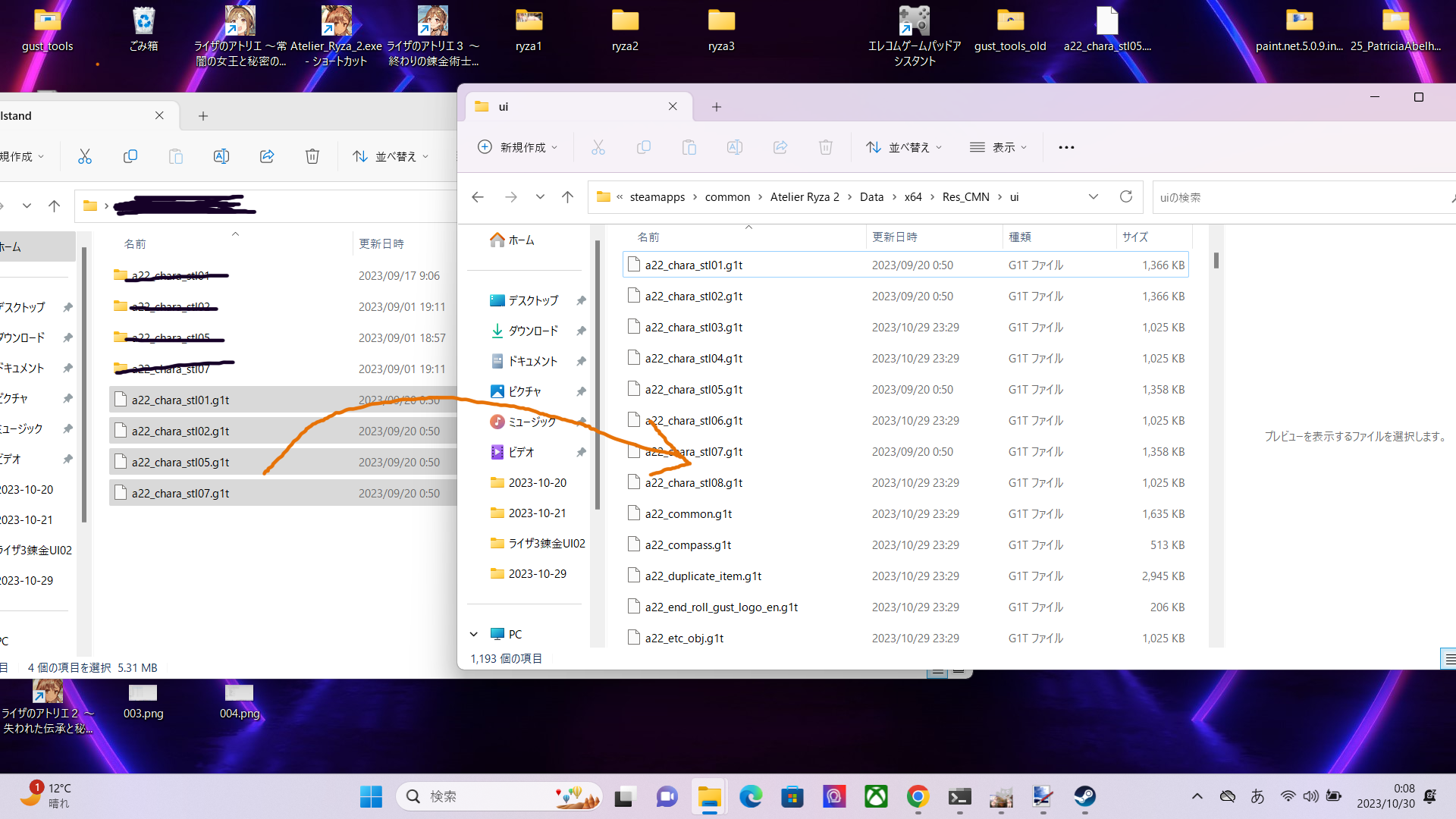Viewport: 1456px width, 819px height.
Task: Open Microsoft Edge from the taskbar
Action: point(751,796)
